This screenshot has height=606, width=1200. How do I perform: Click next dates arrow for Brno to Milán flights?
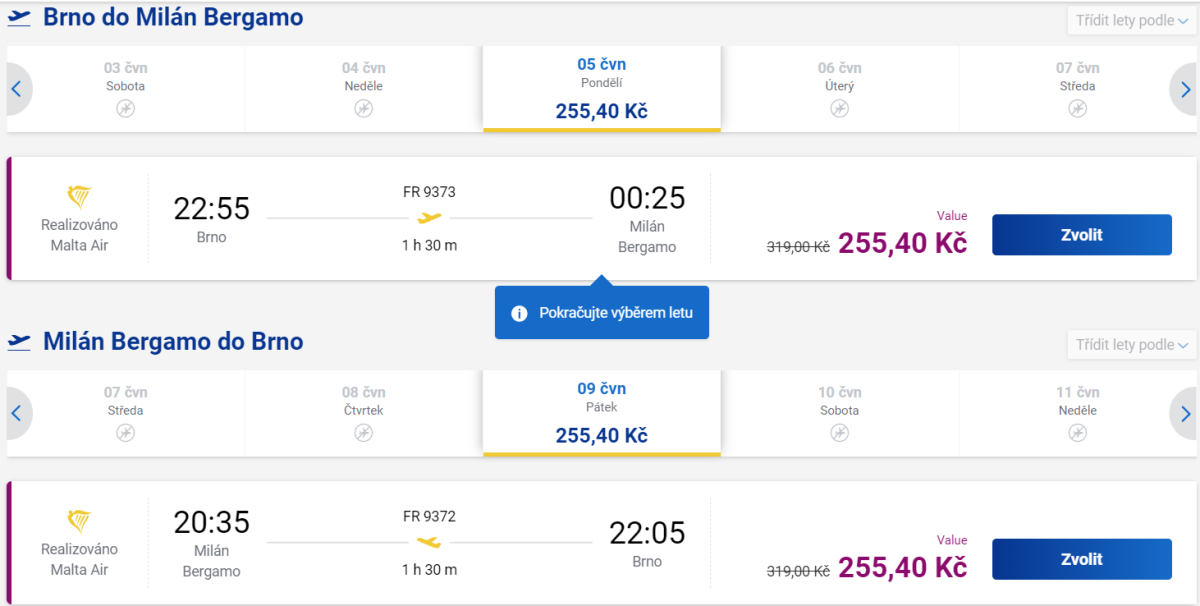coord(1185,89)
